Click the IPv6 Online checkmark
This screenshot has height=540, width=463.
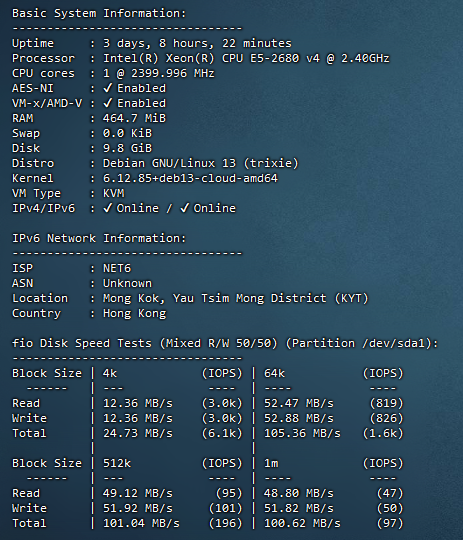coord(185,208)
